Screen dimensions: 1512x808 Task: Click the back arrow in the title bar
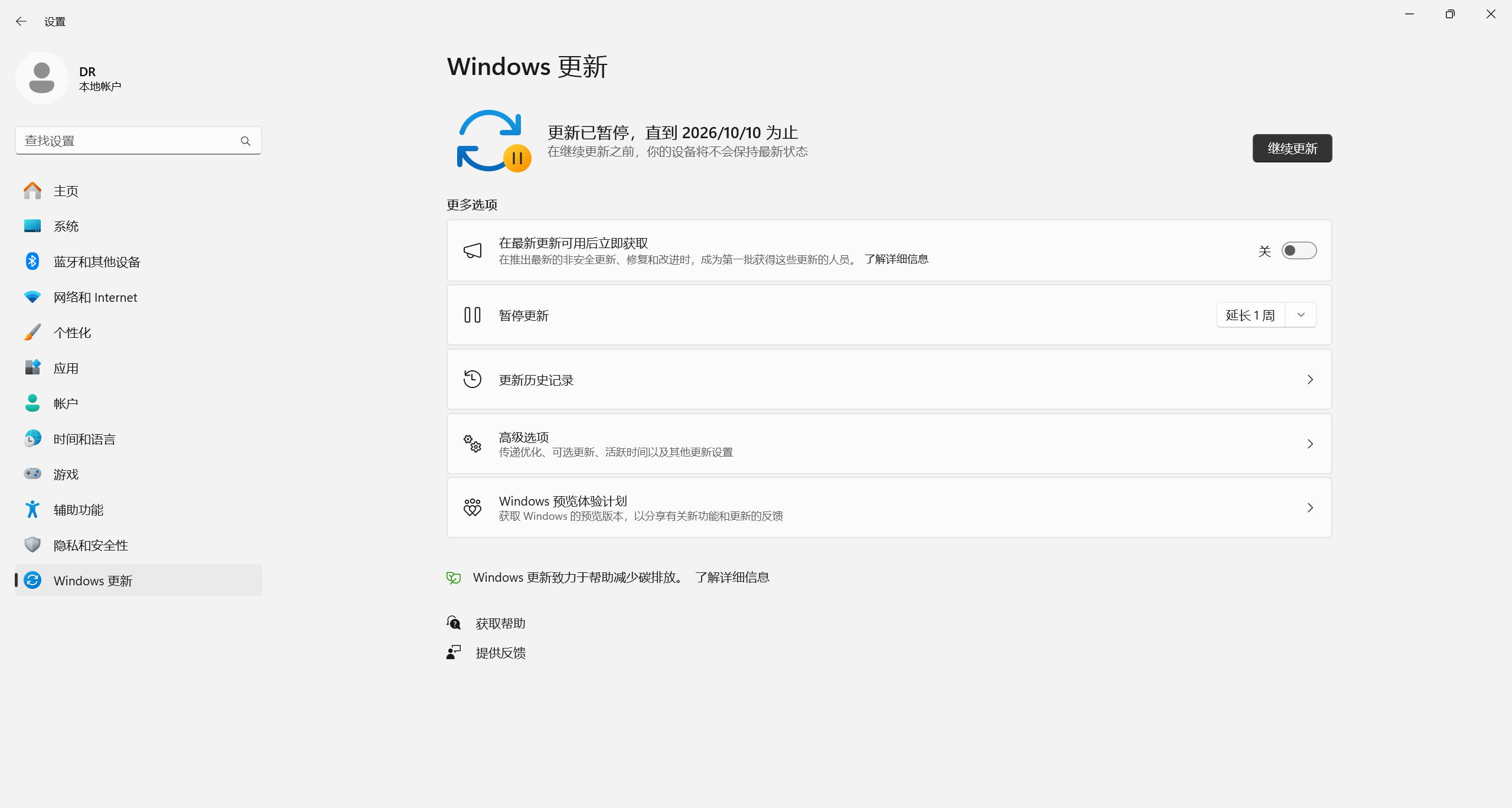click(21, 21)
